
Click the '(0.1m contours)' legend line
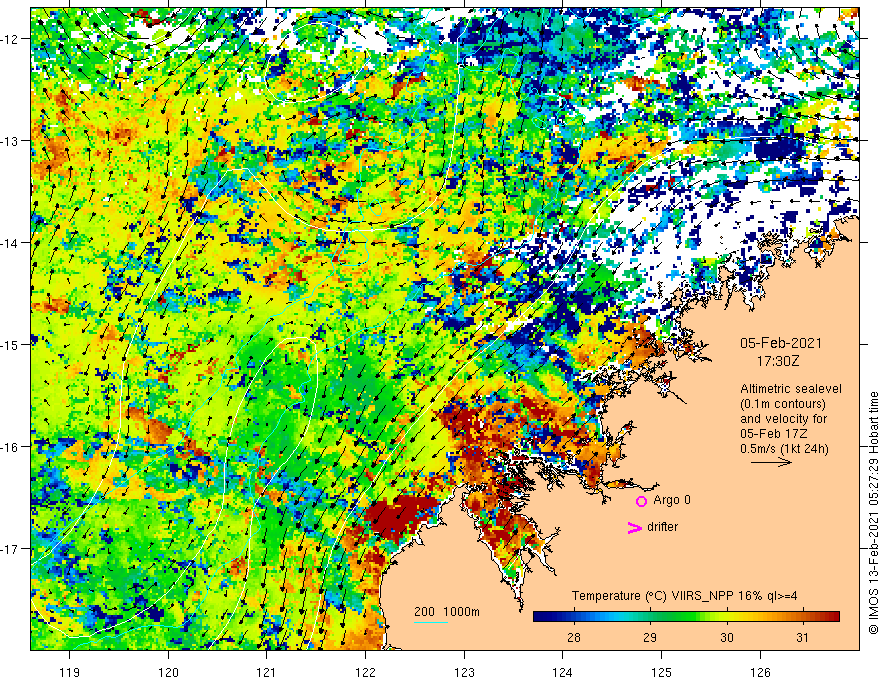[x=783, y=404]
